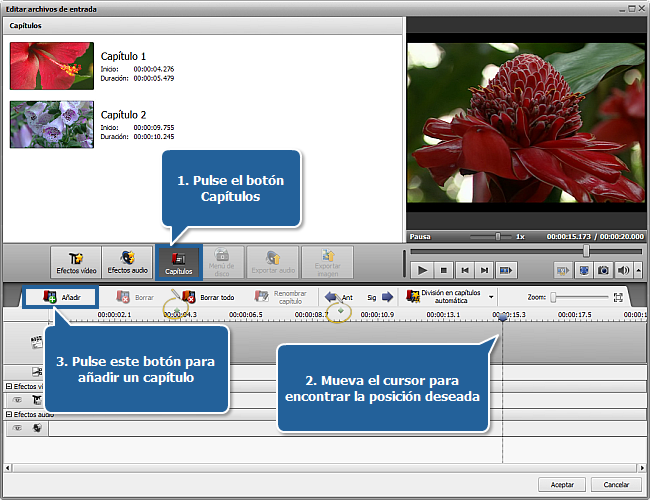Switch to the Capítulos section
This screenshot has height=500, width=650.
click(178, 262)
